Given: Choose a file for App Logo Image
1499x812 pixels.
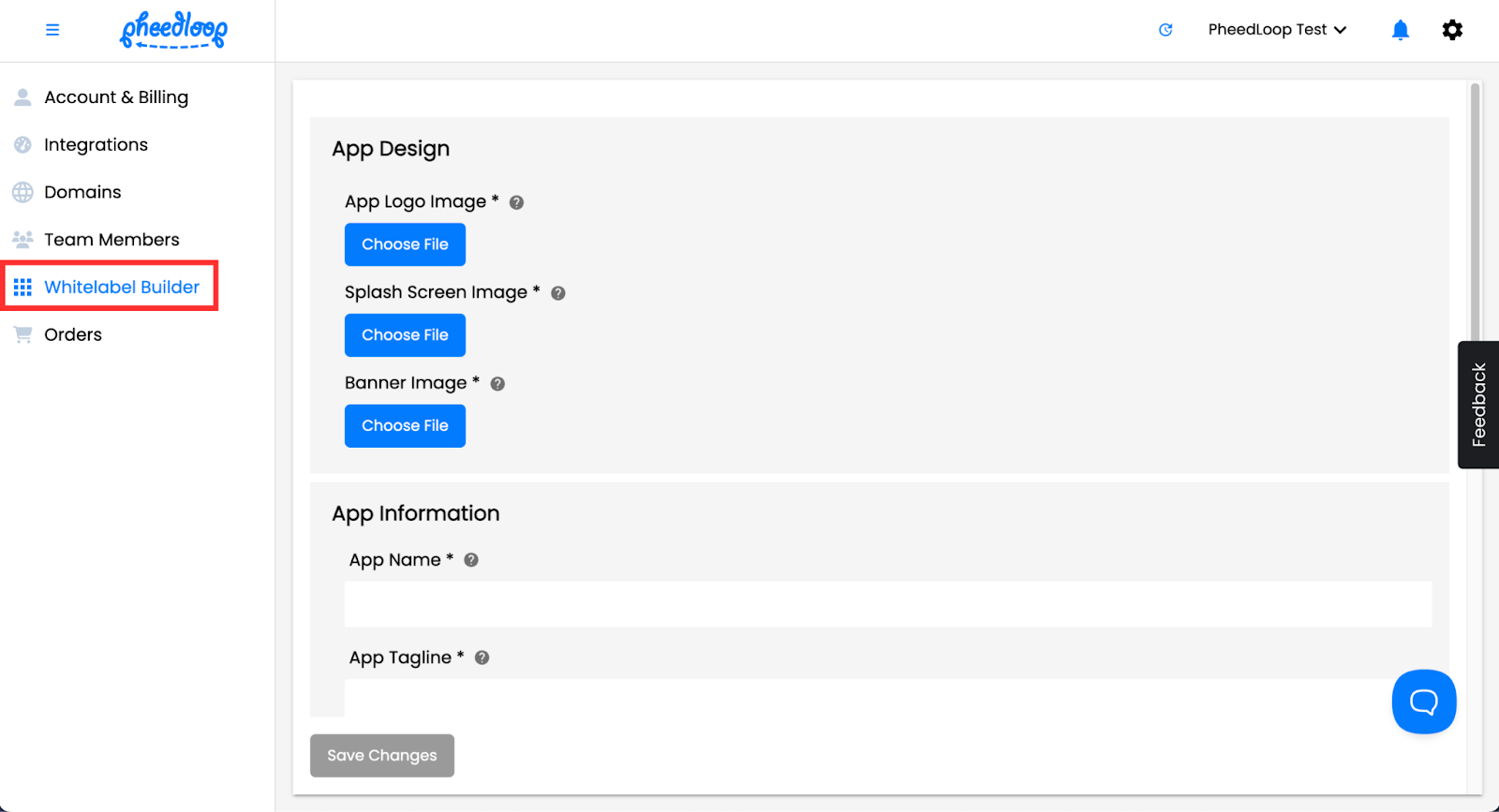Looking at the screenshot, I should tap(405, 244).
